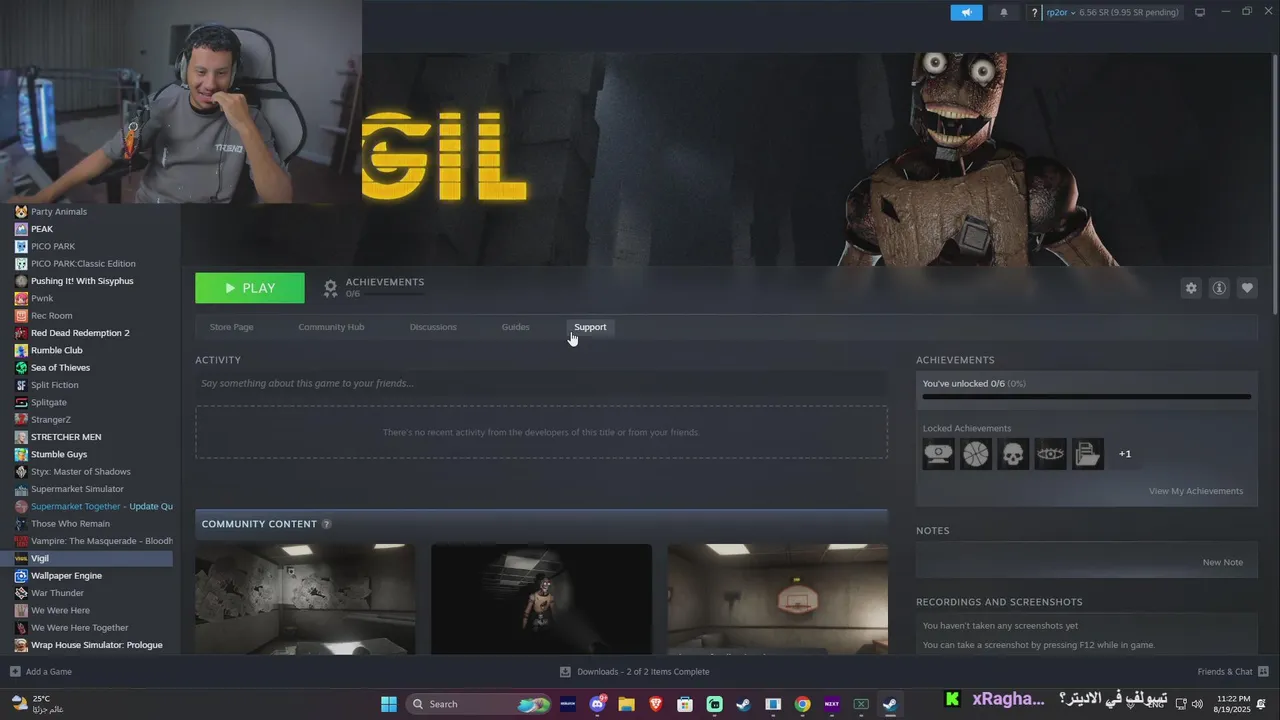Open the first community screenshot of the damaged room
Viewport: 1280px width, 720px height.
305,599
